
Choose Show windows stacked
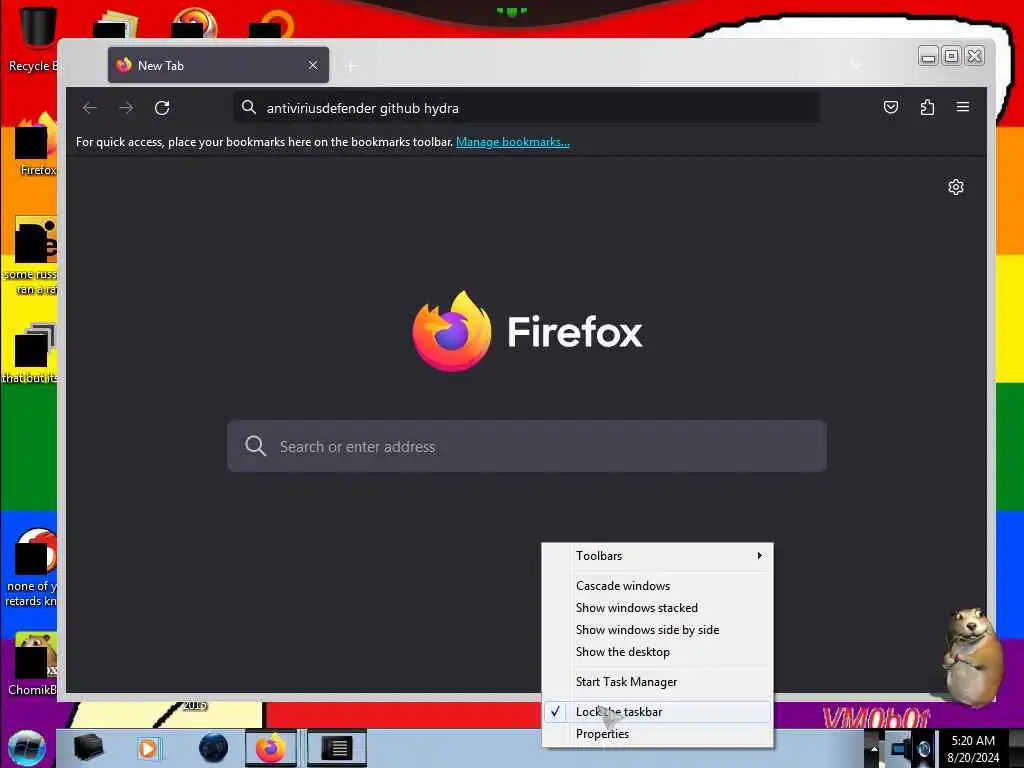click(658, 608)
